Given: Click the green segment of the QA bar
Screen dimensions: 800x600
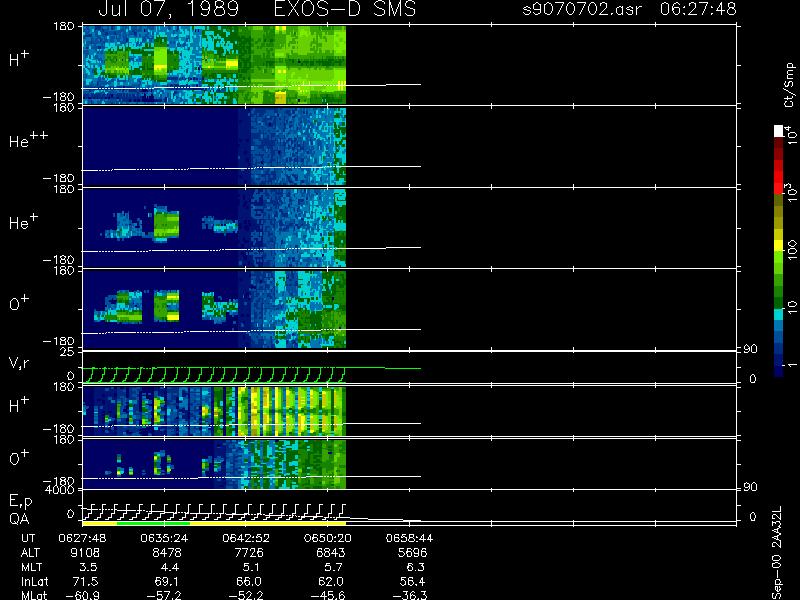Looking at the screenshot, I should click(x=153, y=523).
